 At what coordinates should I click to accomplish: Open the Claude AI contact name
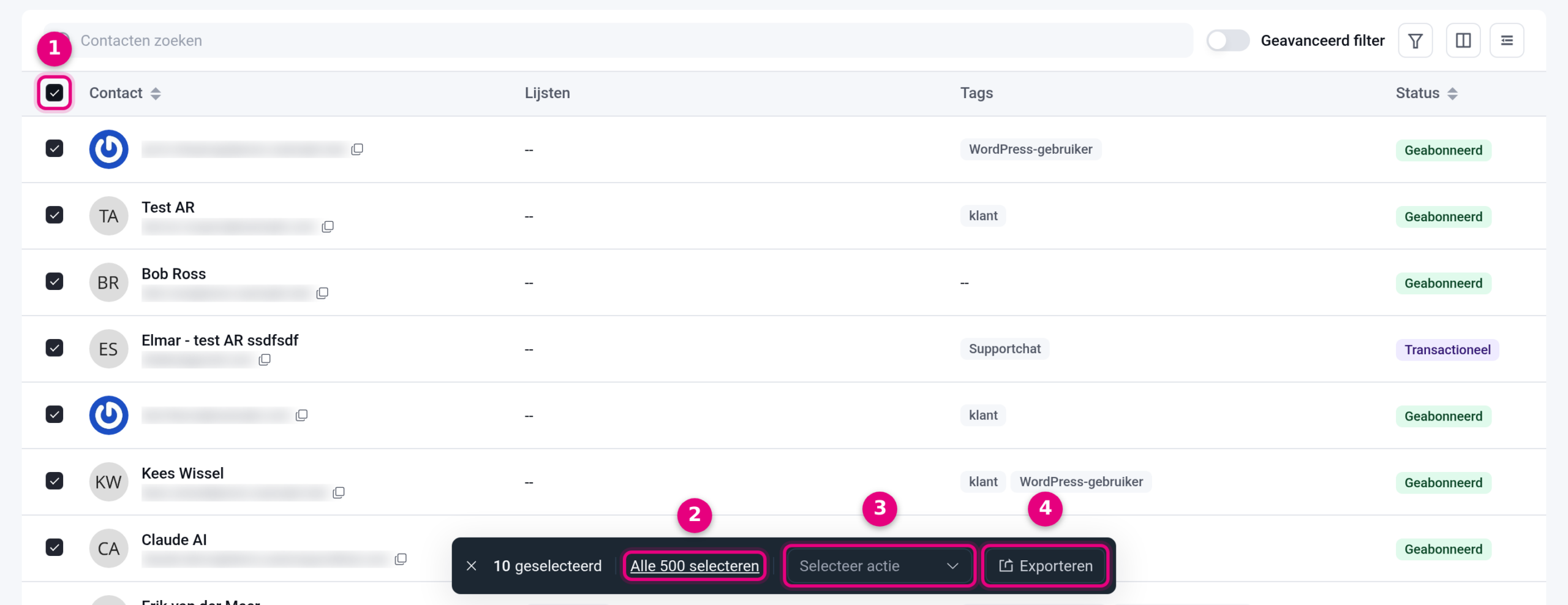click(x=174, y=540)
